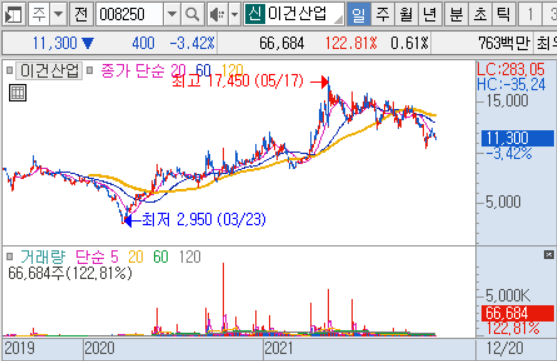Select the 틱 tick period tab
Viewport: 557px width, 361px height.
(x=503, y=15)
